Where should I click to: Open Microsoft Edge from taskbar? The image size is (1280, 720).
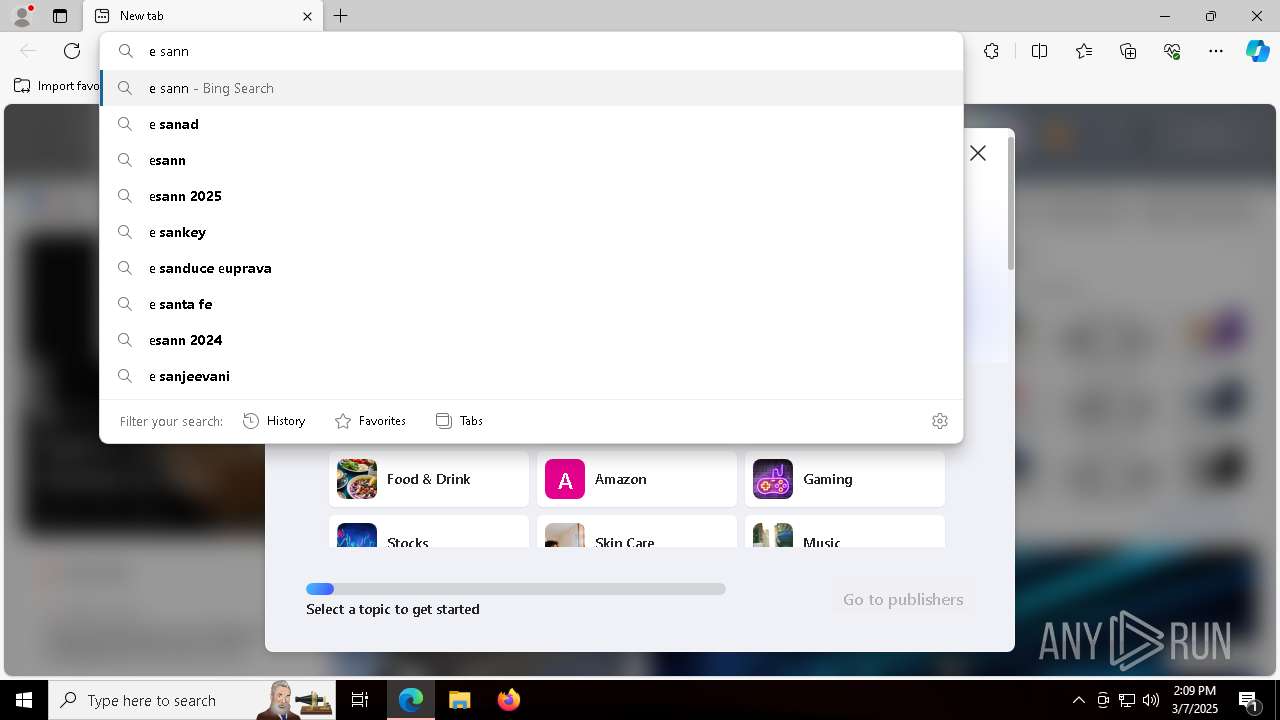click(x=411, y=700)
